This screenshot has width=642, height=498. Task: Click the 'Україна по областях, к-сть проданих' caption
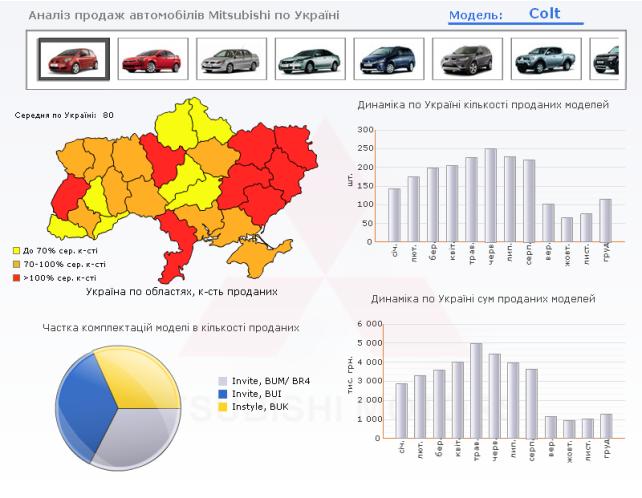click(182, 292)
